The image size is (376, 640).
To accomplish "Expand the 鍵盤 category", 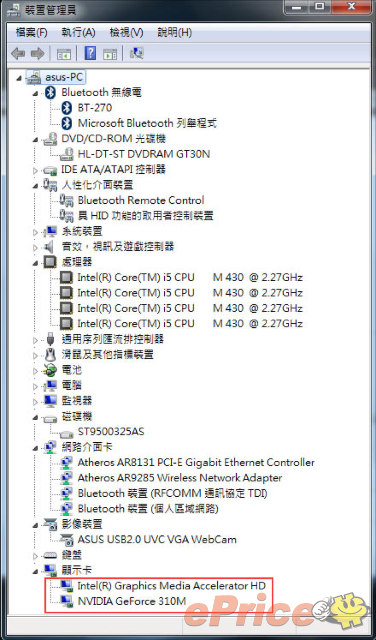I will [x=36, y=556].
